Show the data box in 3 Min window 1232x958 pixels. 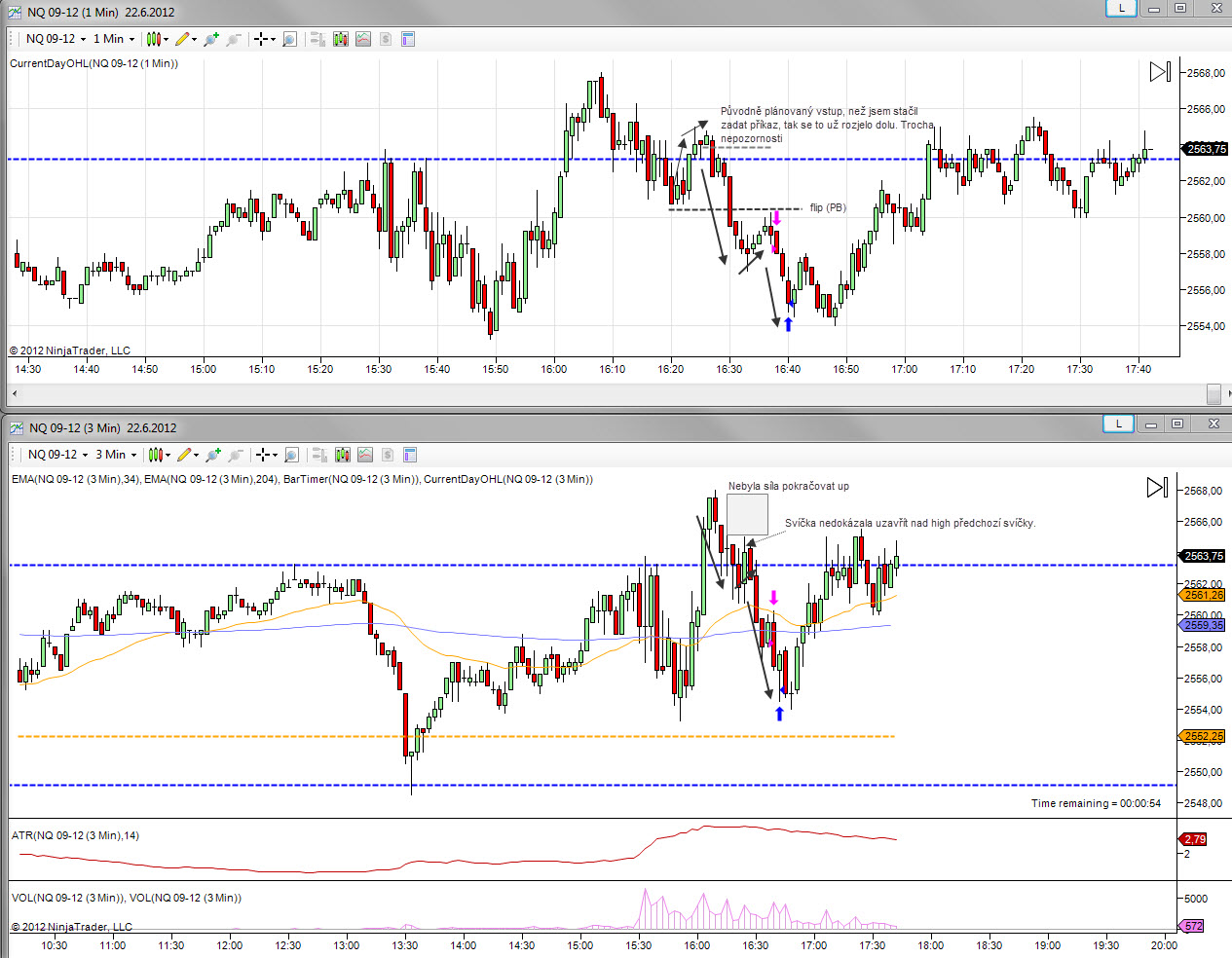click(291, 455)
